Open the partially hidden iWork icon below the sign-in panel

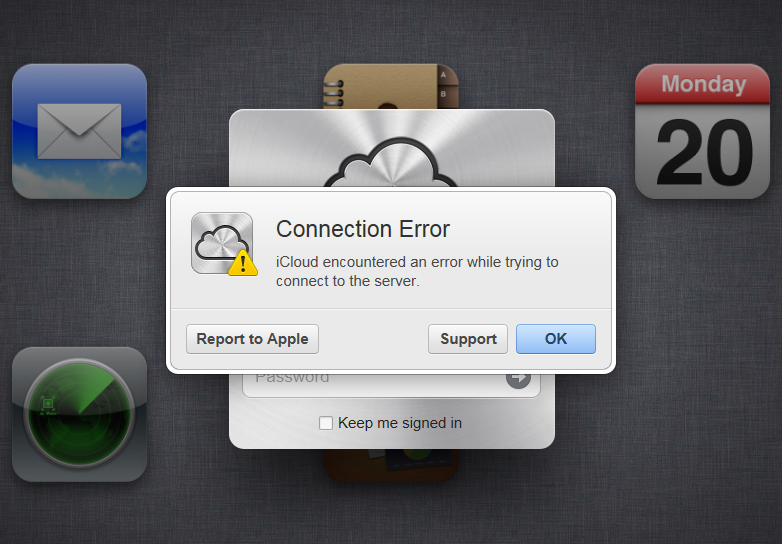click(391, 465)
